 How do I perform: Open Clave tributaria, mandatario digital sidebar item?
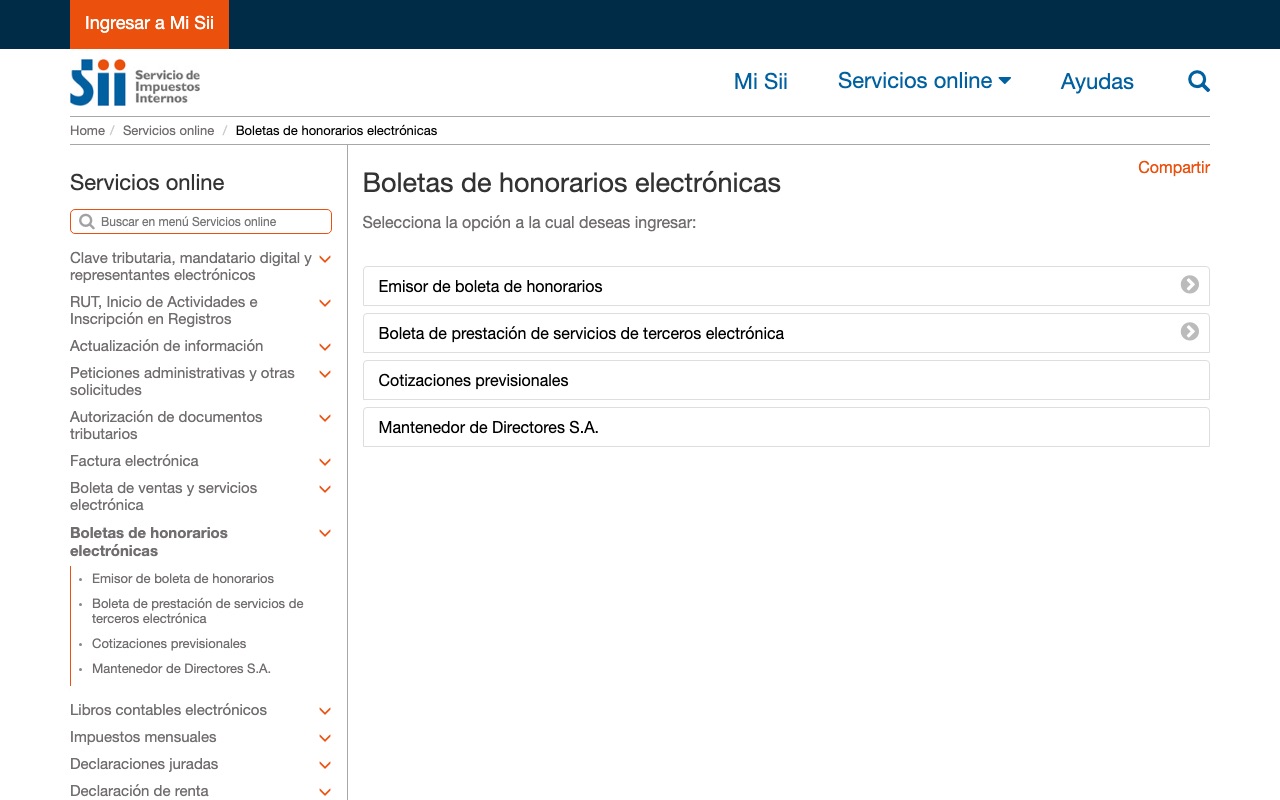(191, 266)
